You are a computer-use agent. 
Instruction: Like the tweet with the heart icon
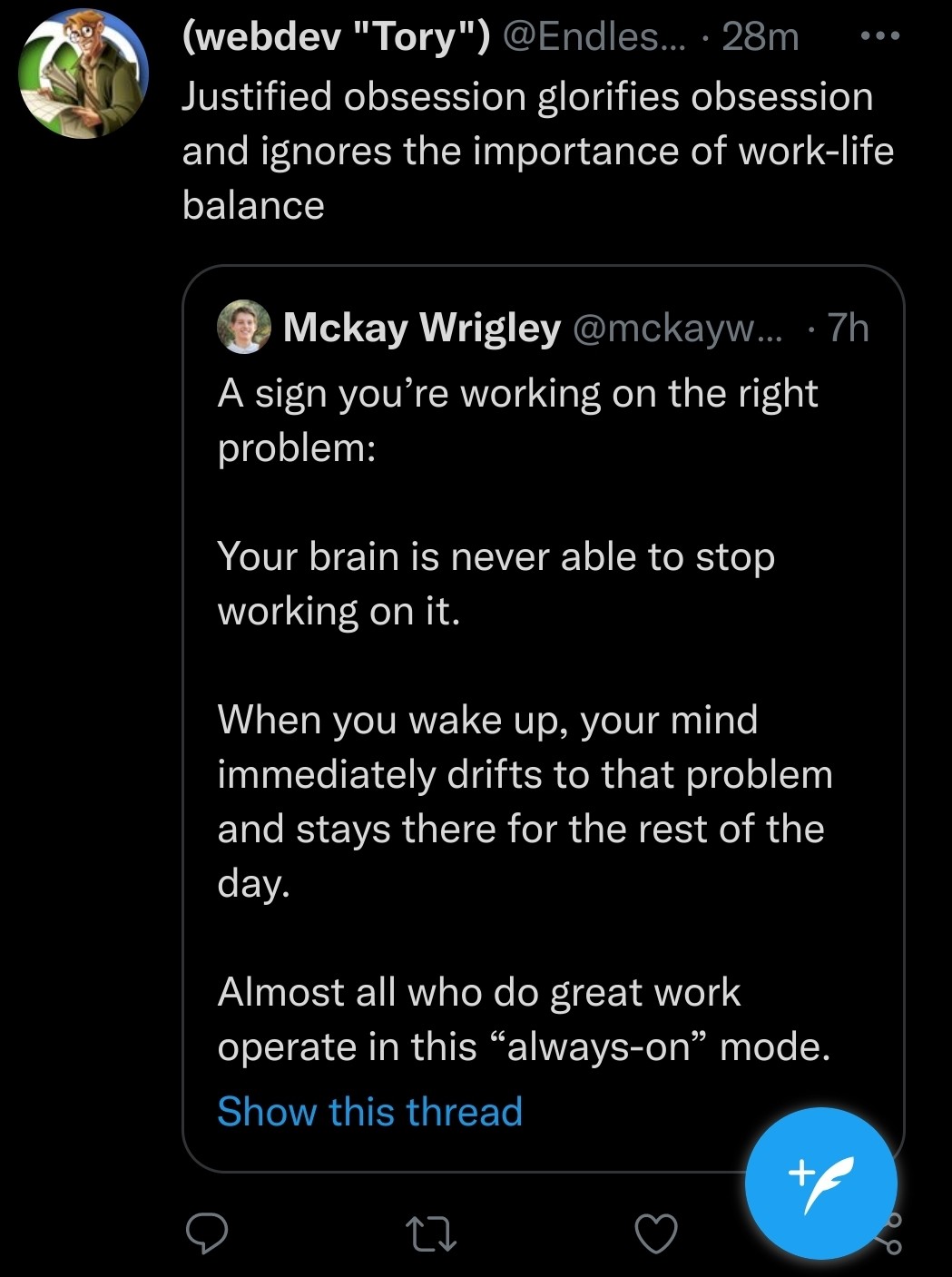point(655,1234)
